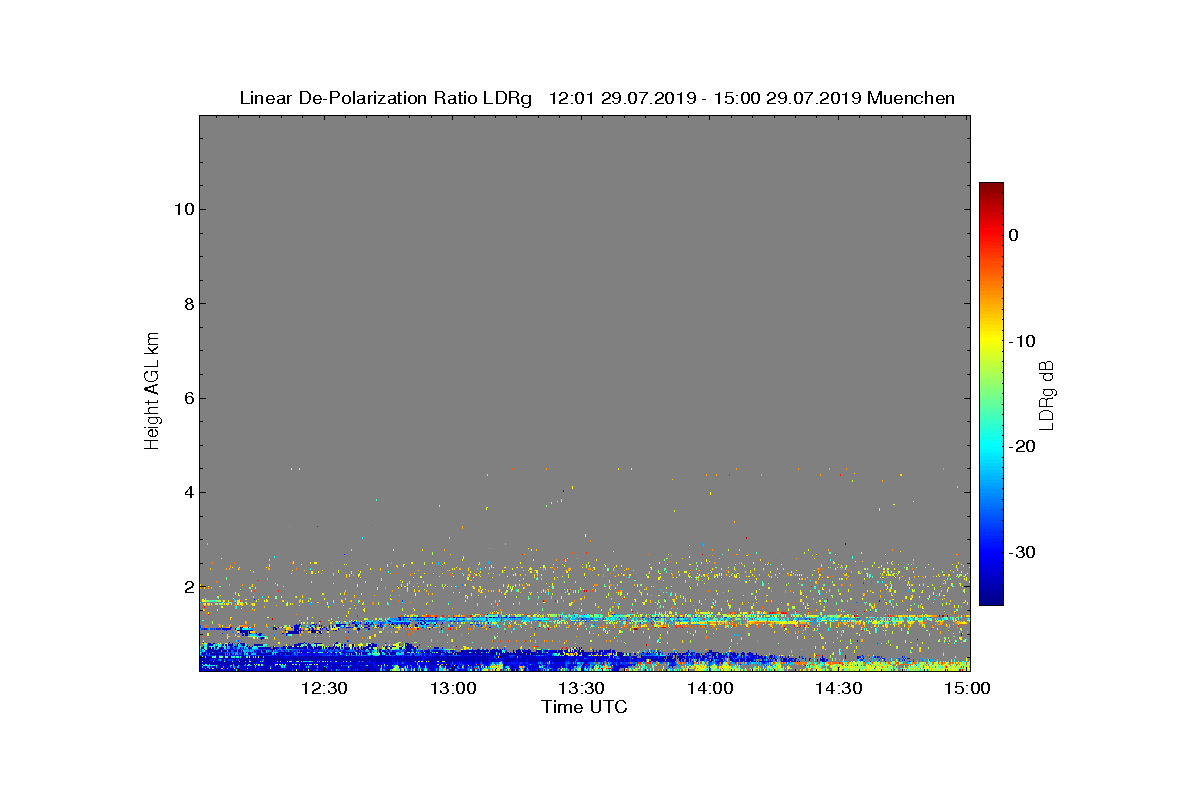Click the '15:00' time tick label
This screenshot has height=800, width=1200.
(x=966, y=689)
